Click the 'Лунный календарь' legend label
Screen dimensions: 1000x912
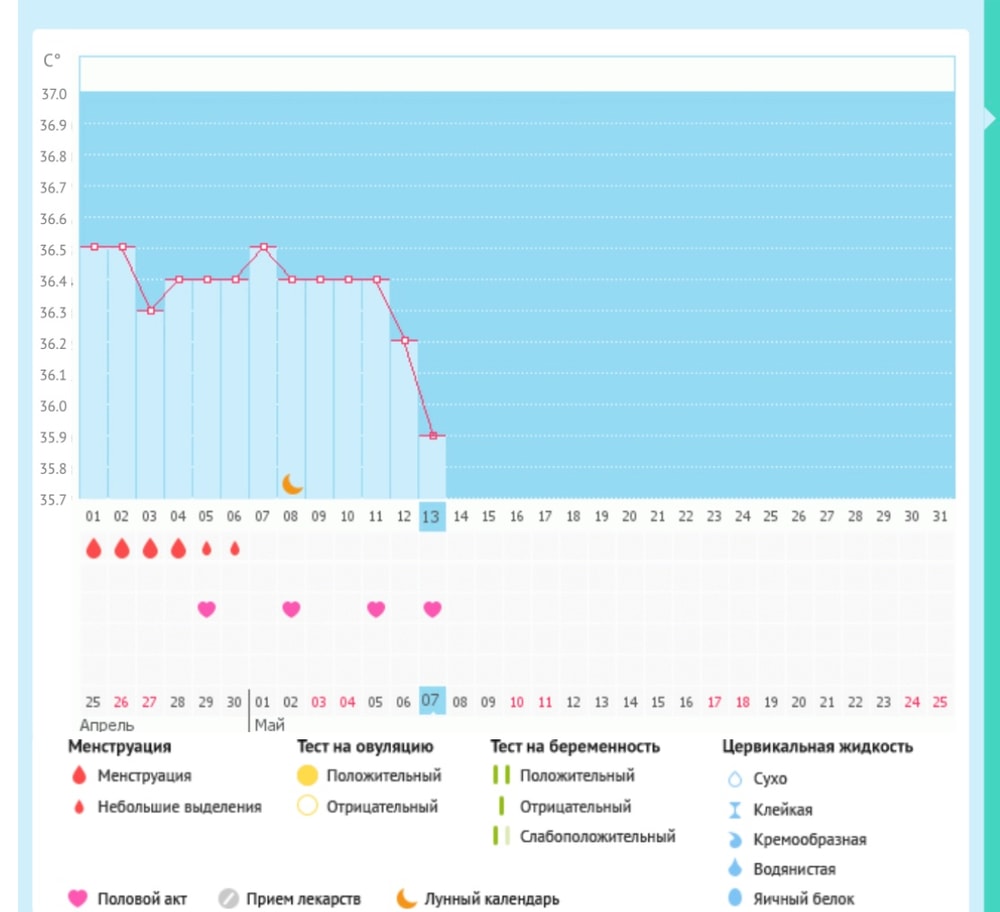click(491, 899)
